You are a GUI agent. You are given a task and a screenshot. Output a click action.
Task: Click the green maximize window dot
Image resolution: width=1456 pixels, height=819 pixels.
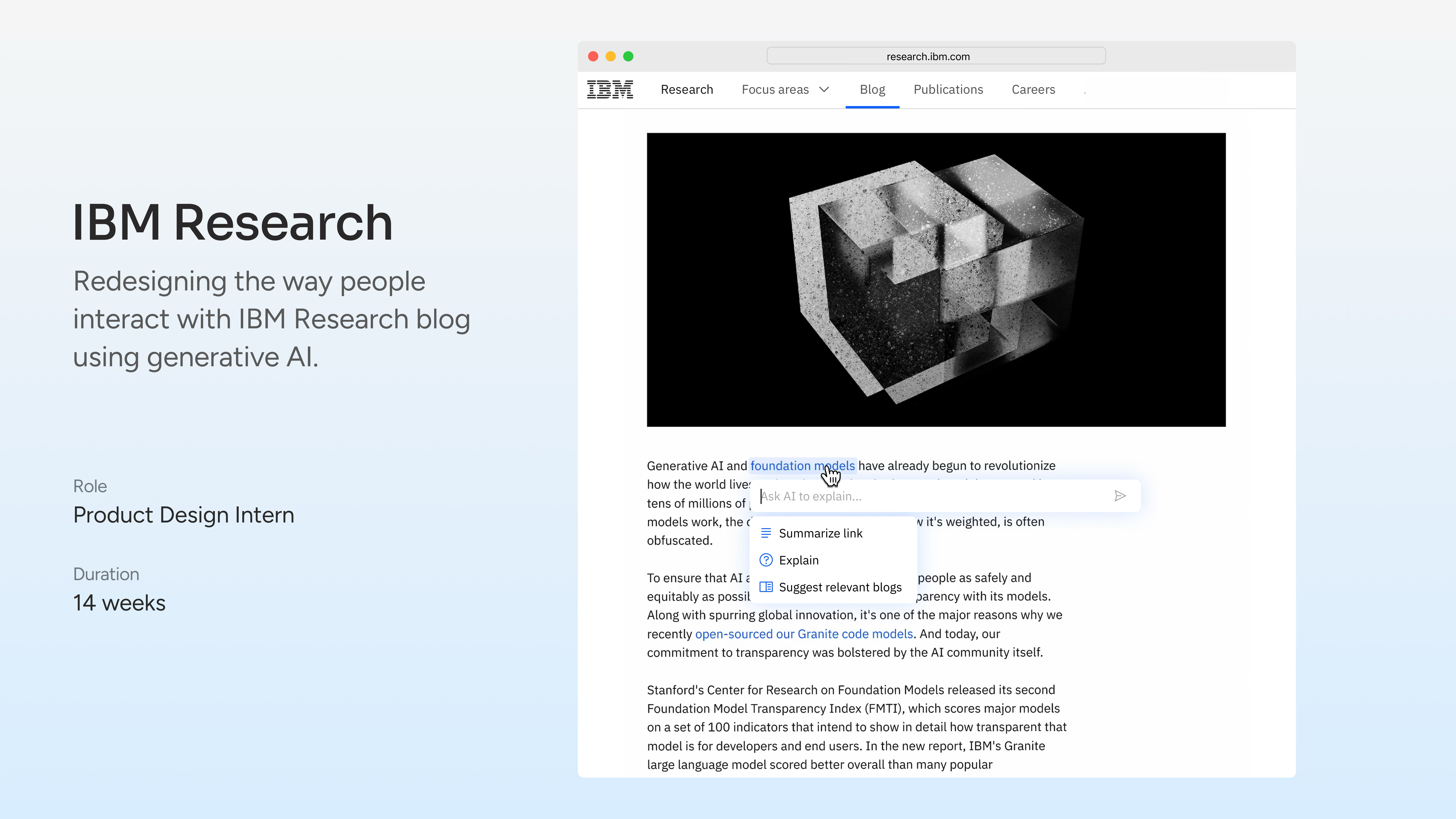628,56
